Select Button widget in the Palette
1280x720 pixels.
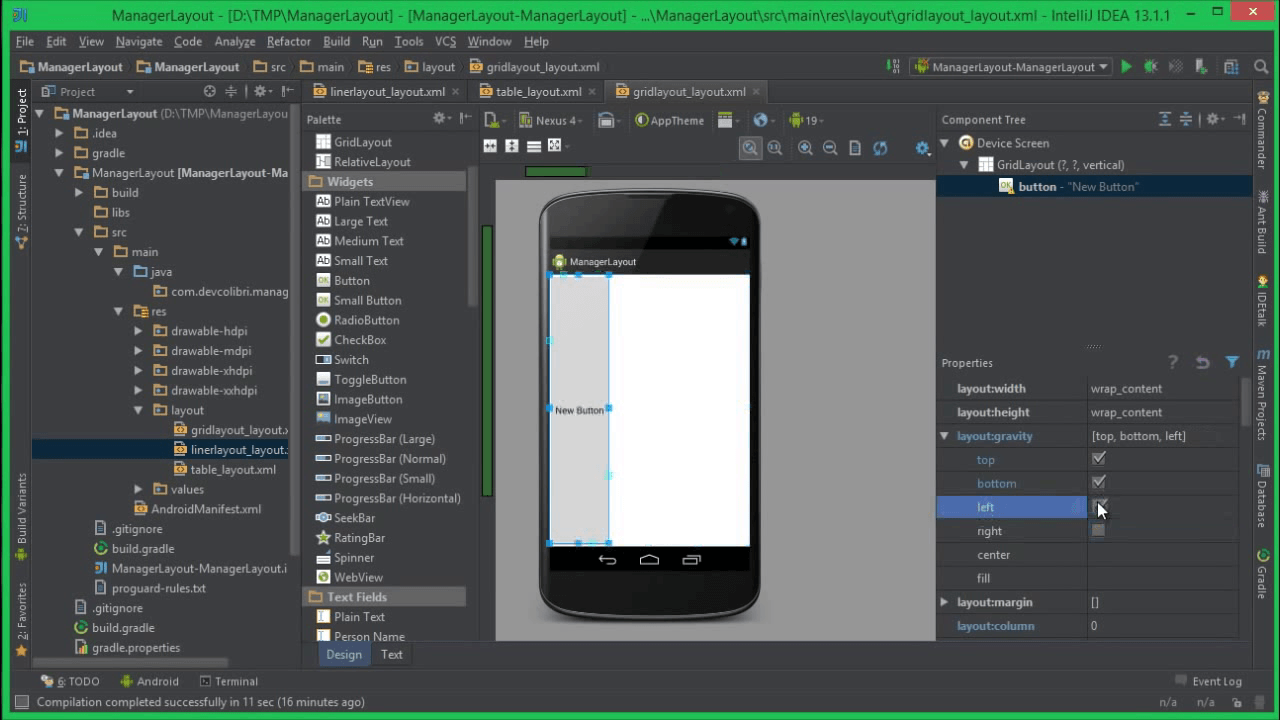(352, 280)
